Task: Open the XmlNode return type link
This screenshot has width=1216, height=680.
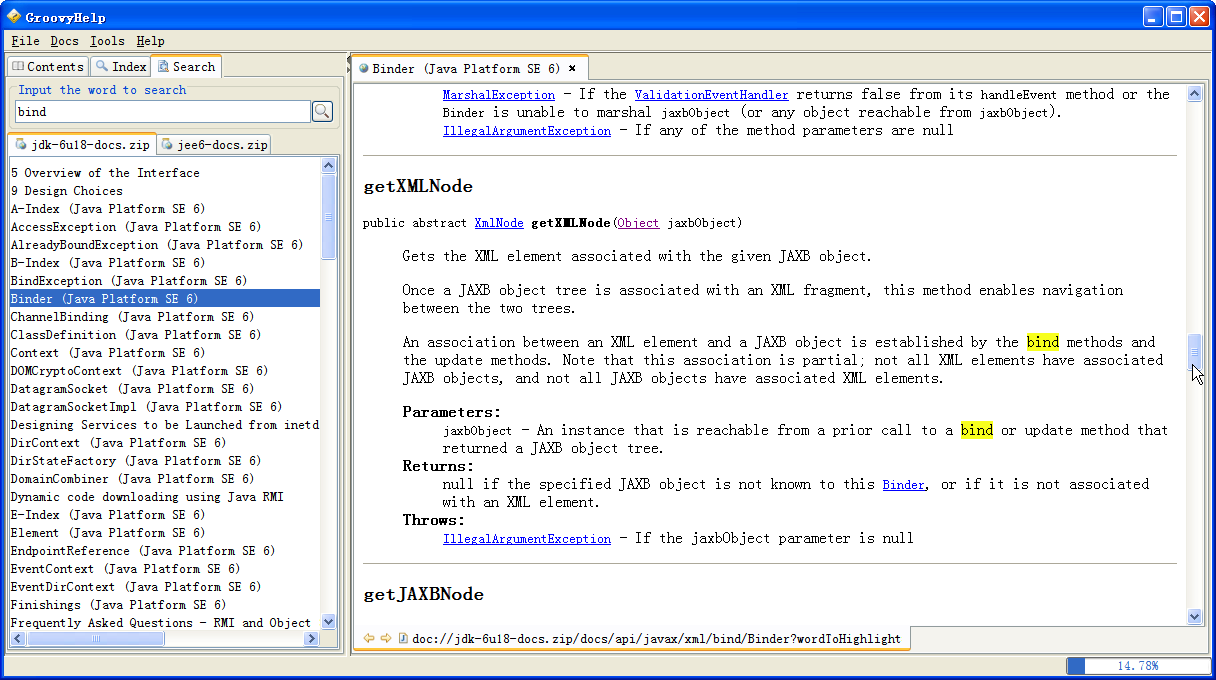Action: coord(499,222)
